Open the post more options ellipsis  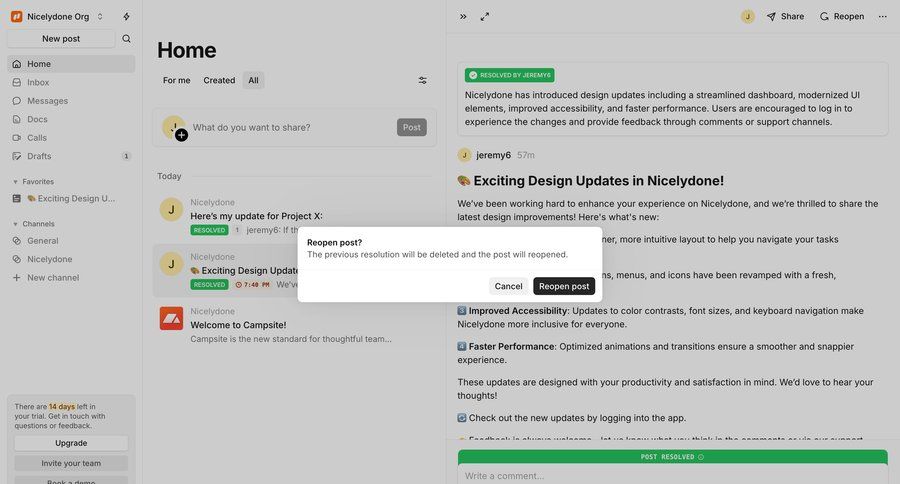coord(883,17)
